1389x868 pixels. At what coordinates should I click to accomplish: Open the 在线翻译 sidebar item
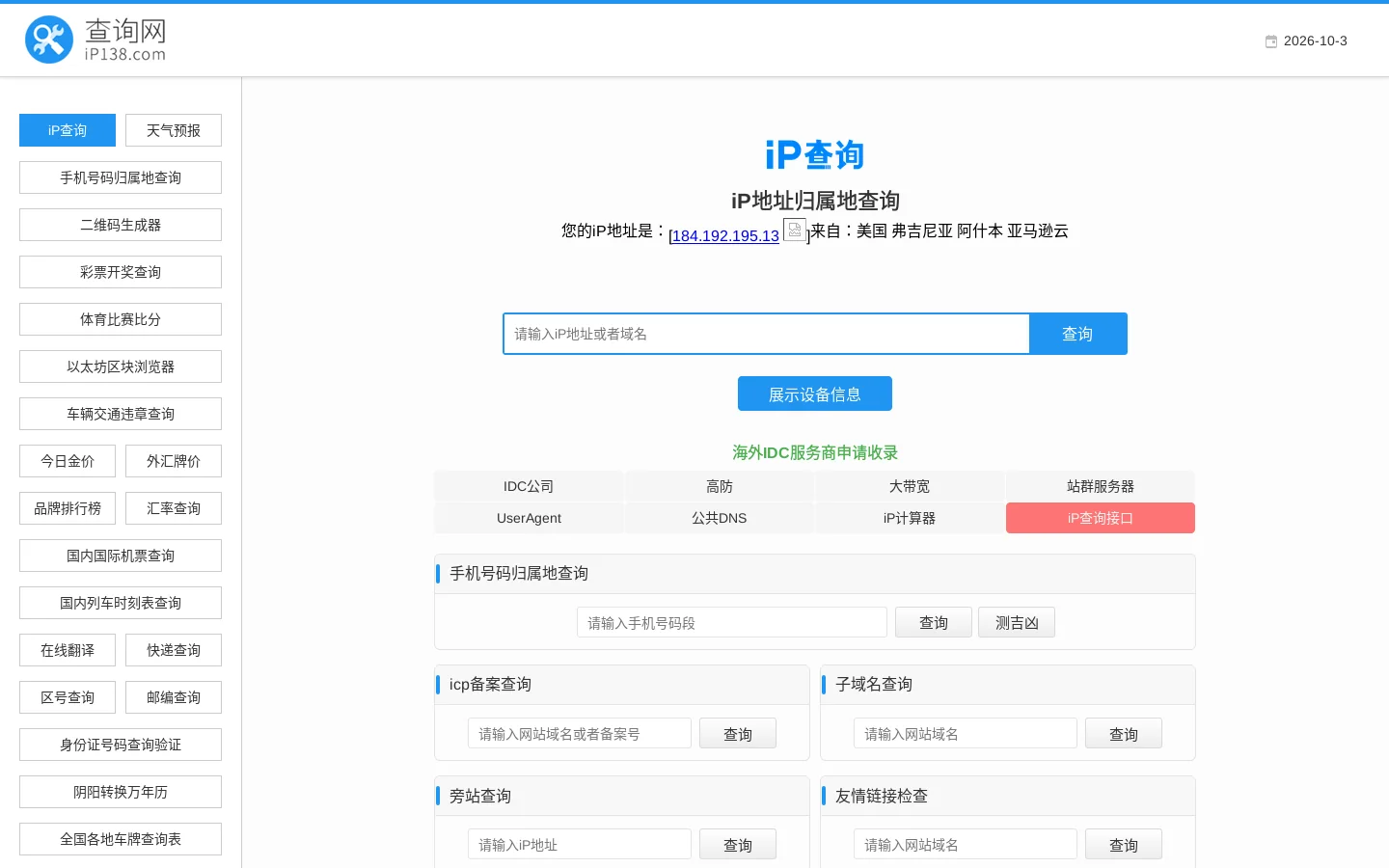coord(68,650)
